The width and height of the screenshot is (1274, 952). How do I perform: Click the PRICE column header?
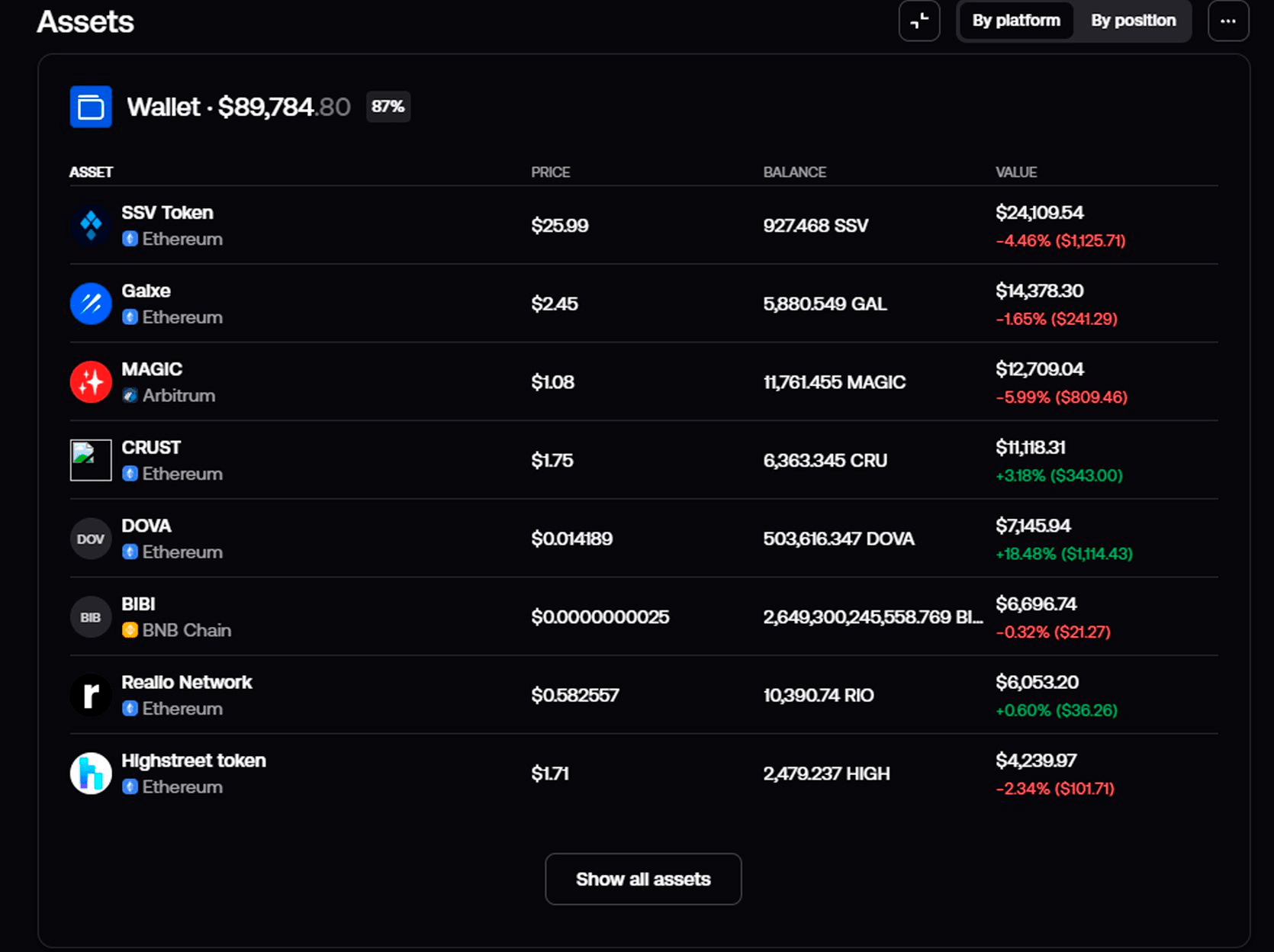[x=550, y=172]
